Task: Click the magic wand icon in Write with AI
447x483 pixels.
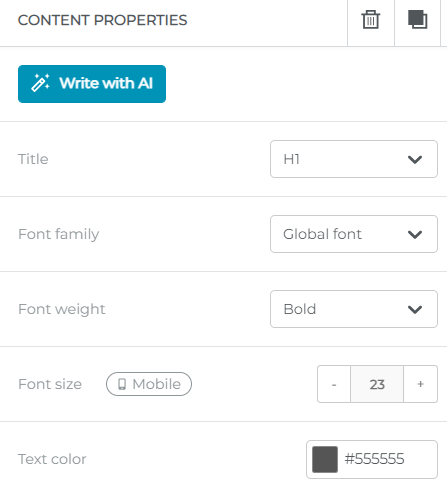Action: click(x=40, y=83)
